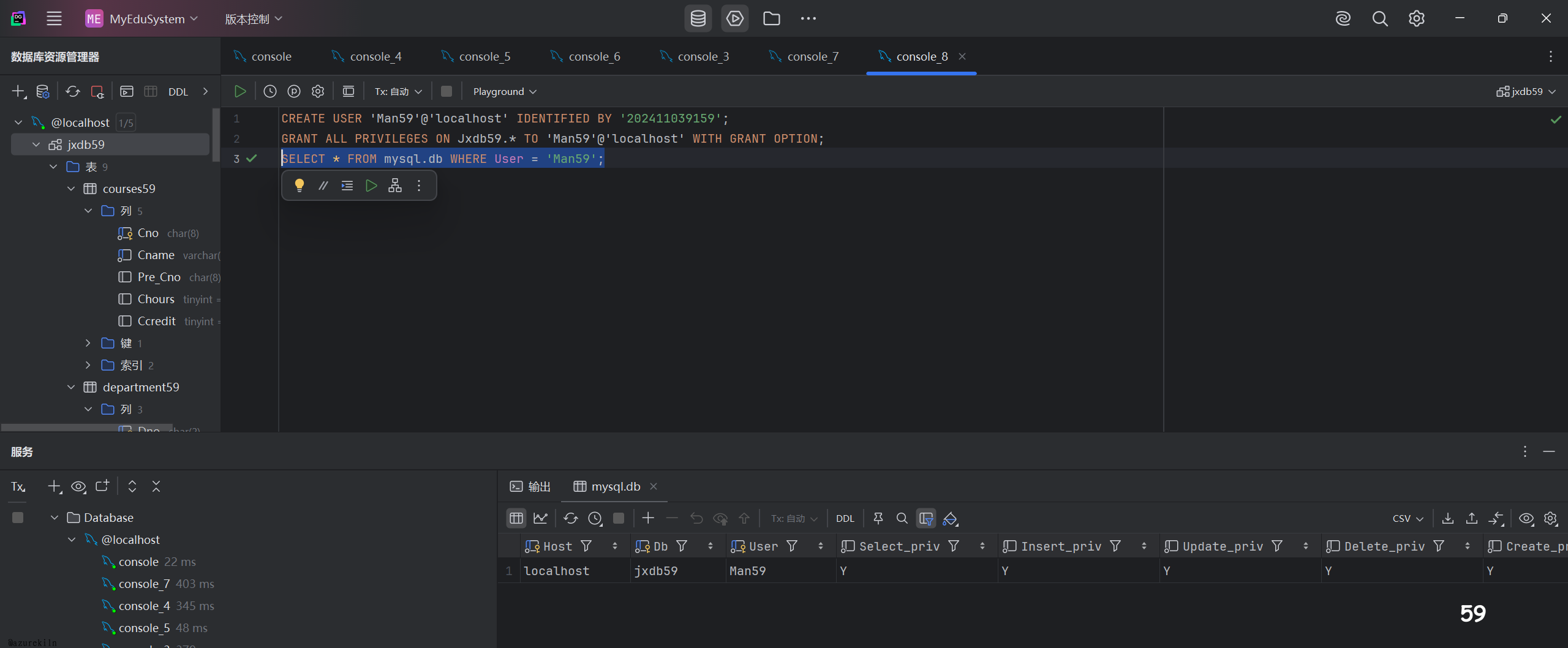This screenshot has height=648, width=1568.
Task: Toggle the table grid view button
Action: pyautogui.click(x=516, y=518)
